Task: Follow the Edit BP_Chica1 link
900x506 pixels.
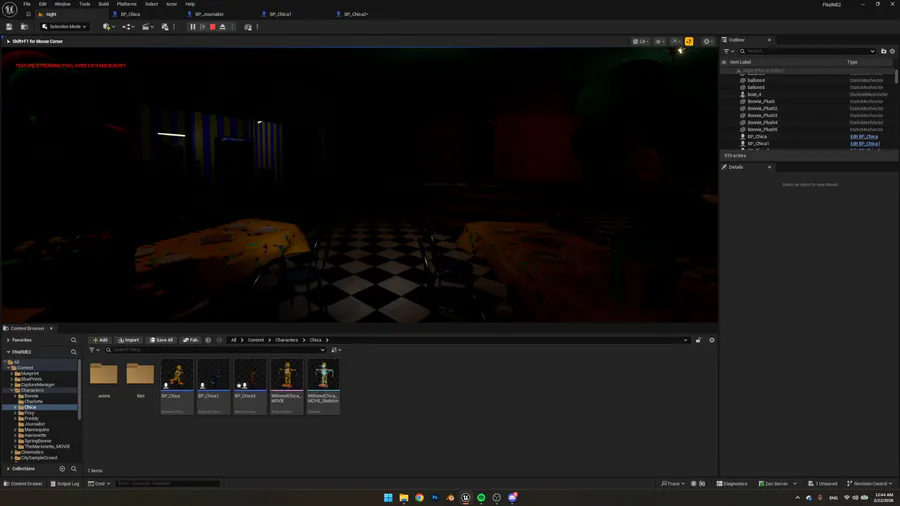Action: coord(864,143)
